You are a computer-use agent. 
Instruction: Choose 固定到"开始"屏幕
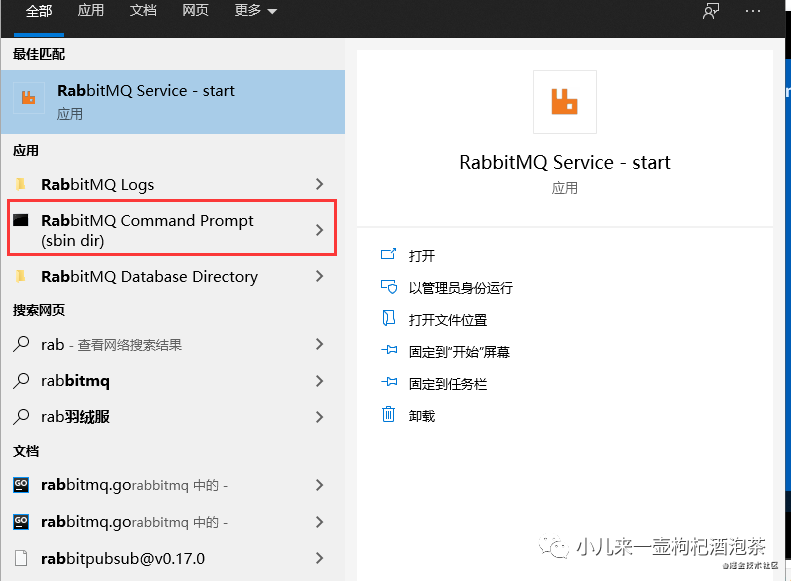(459, 352)
